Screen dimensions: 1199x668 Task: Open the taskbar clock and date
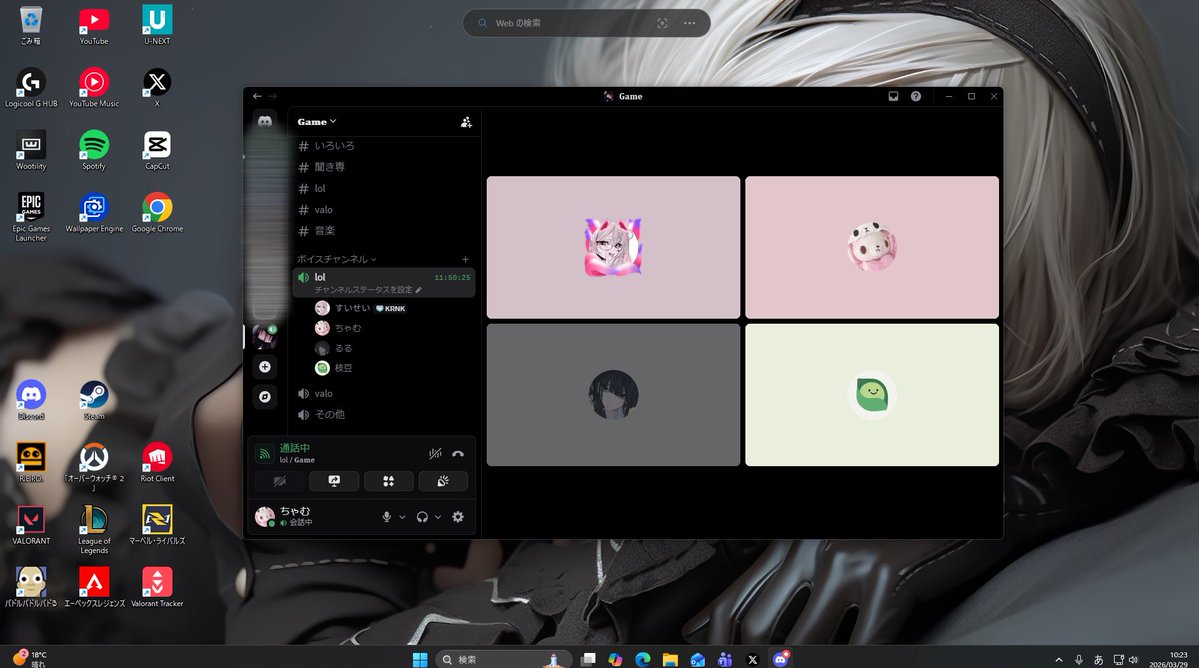tap(1168, 660)
